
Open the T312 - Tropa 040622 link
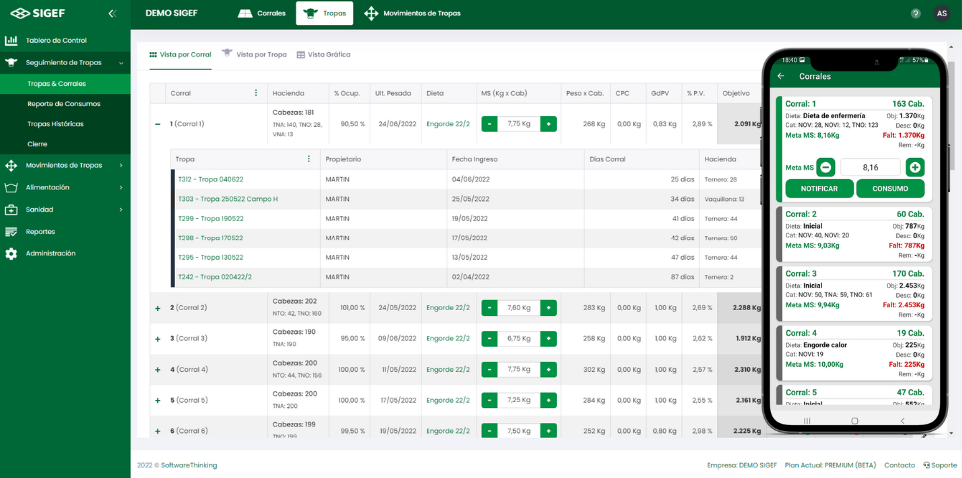(210, 179)
